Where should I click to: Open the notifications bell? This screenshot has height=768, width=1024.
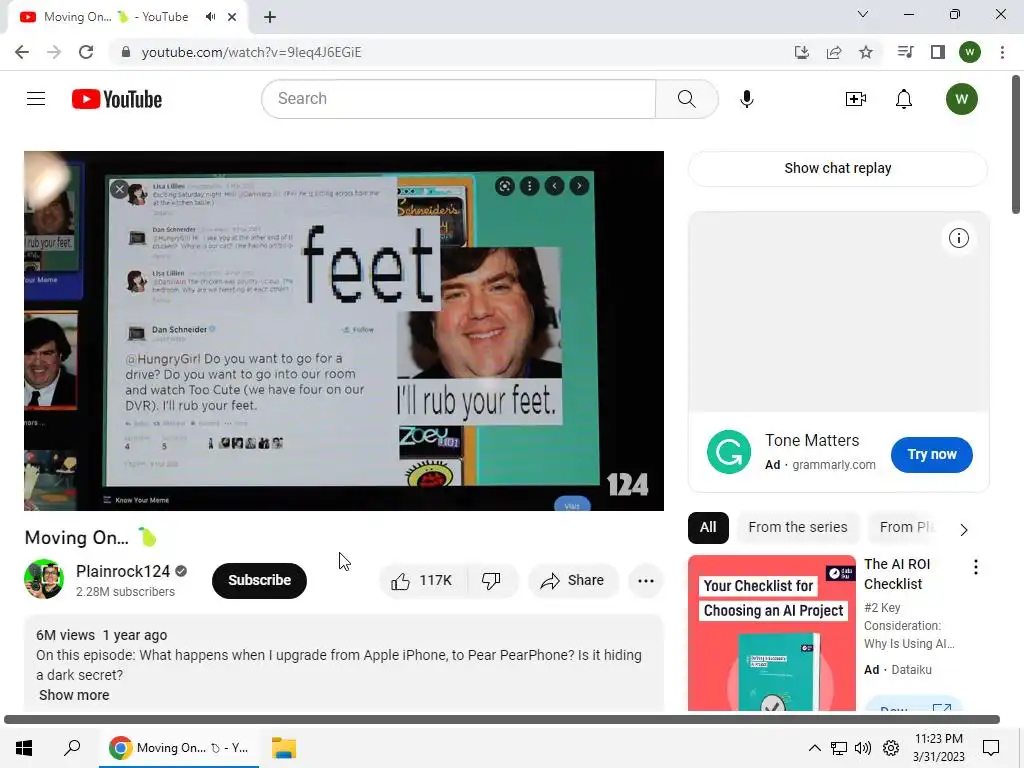[904, 99]
